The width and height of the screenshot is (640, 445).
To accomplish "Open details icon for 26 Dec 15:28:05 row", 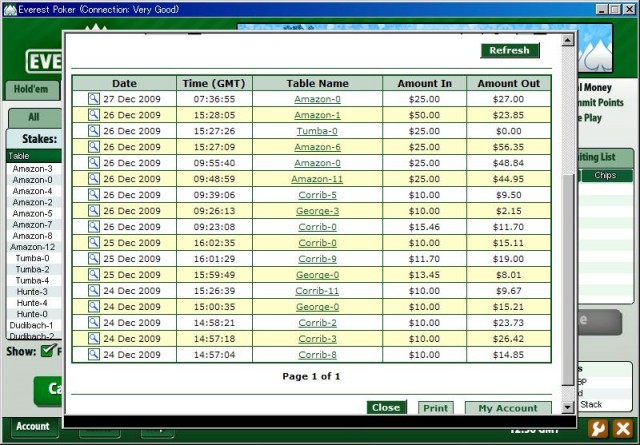I will point(93,115).
